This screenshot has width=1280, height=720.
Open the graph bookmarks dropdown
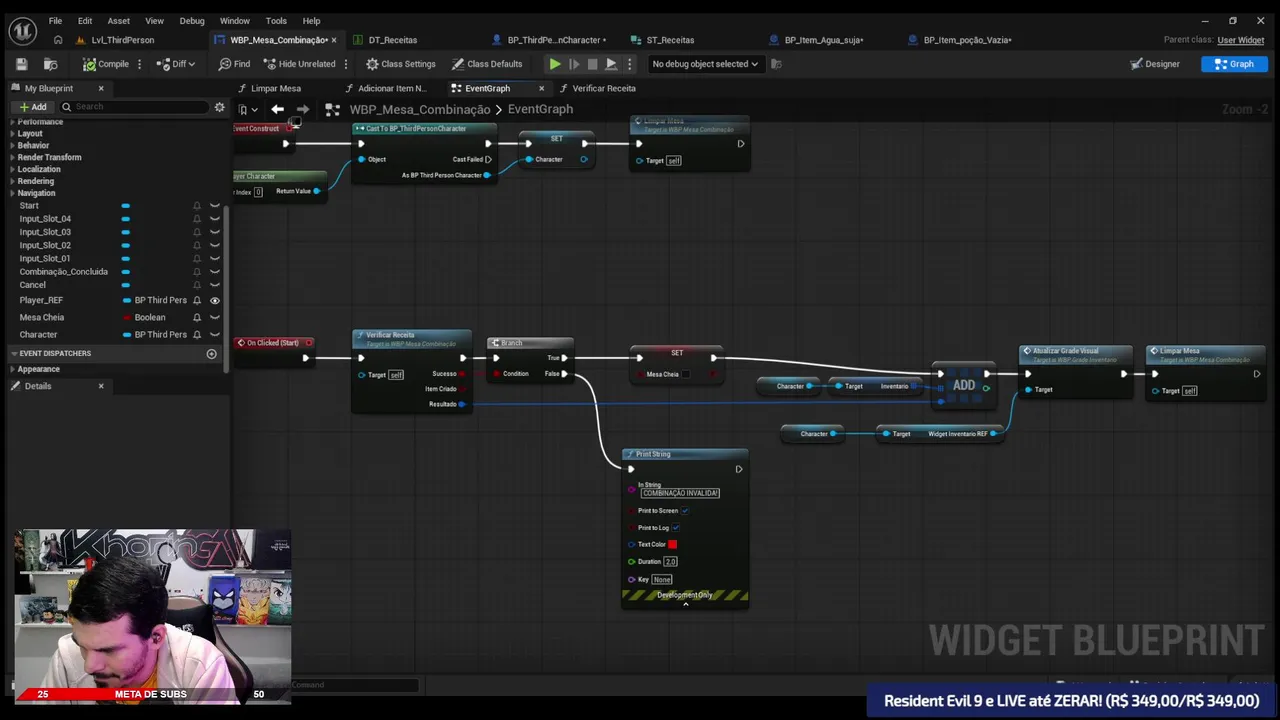click(x=247, y=109)
